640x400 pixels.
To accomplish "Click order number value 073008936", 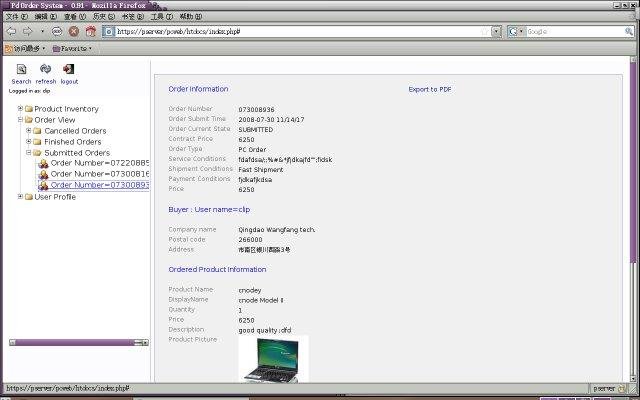I will click(256, 110).
